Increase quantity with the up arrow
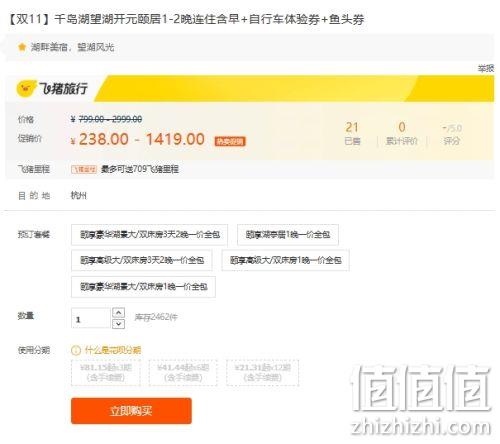The height and width of the screenshot is (444, 500). point(119,313)
